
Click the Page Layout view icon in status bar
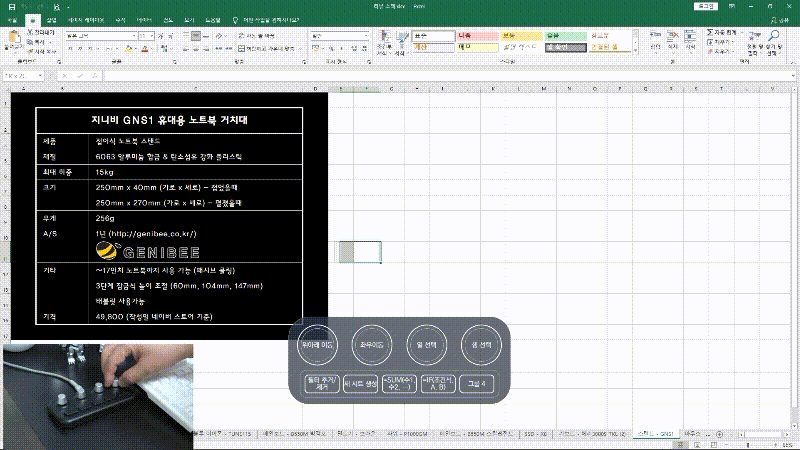click(697, 445)
